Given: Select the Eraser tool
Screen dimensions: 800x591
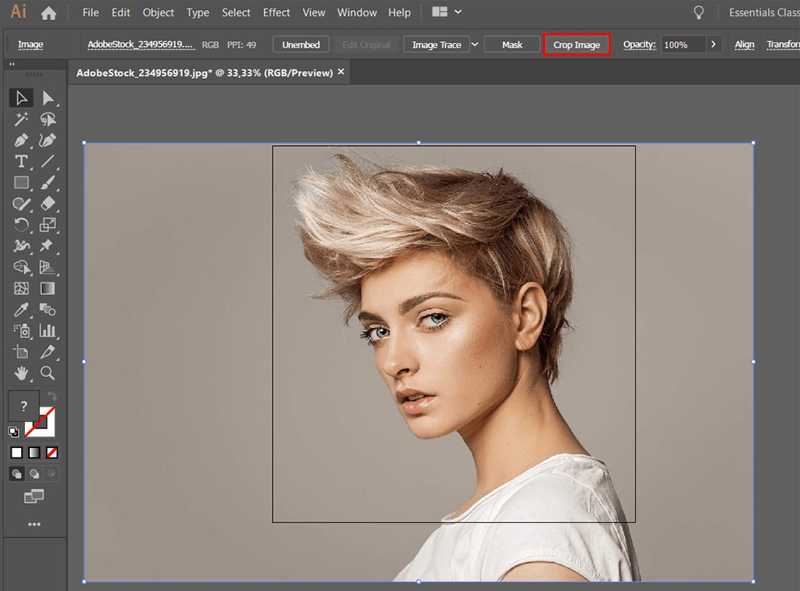Looking at the screenshot, I should [x=48, y=203].
